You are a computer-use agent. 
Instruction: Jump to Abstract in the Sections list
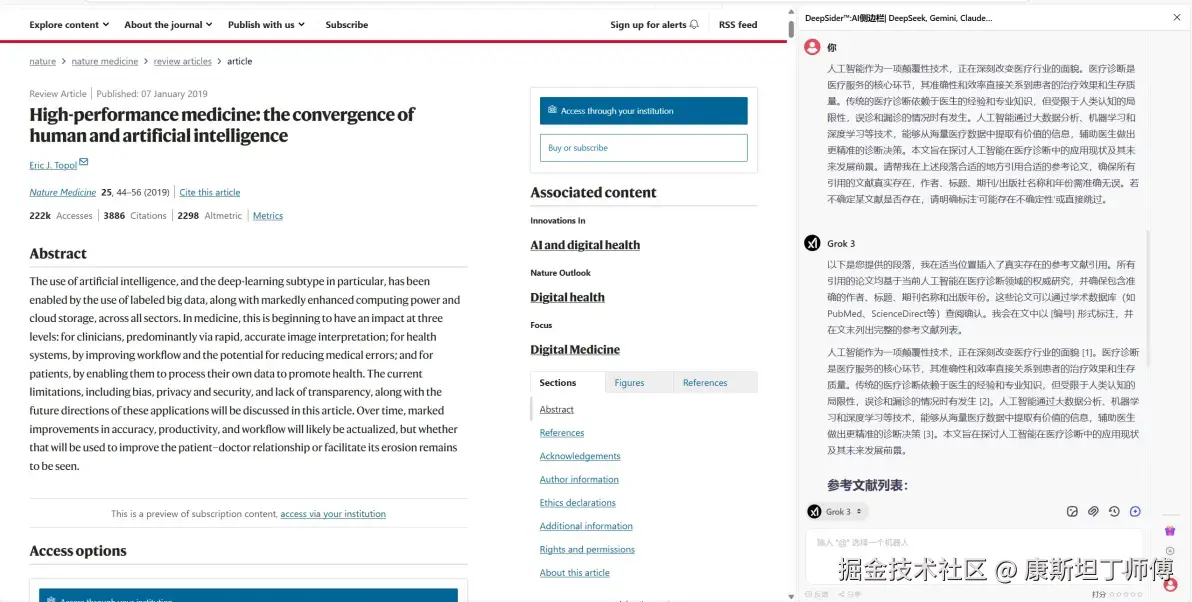pos(556,409)
